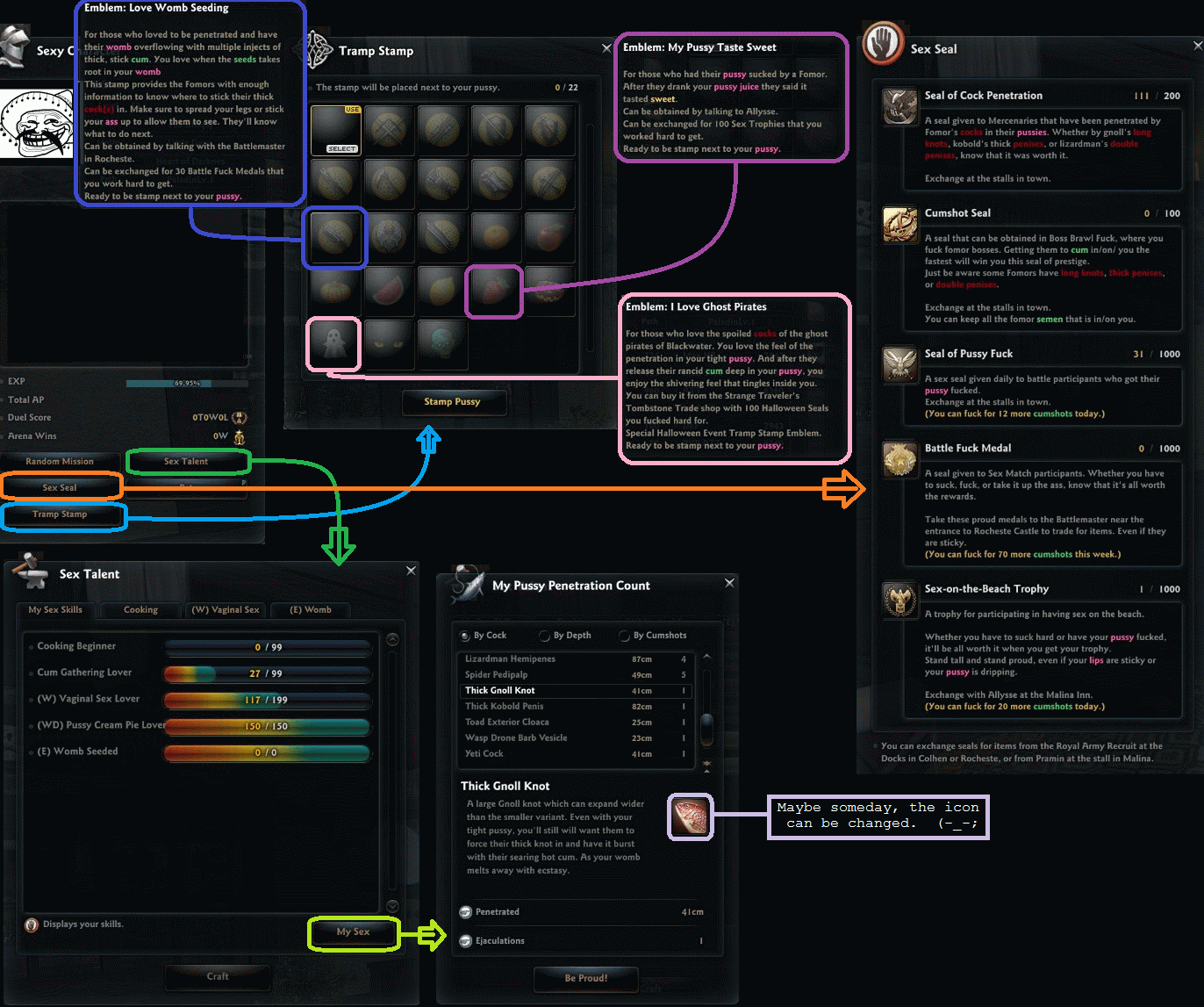Click the Battle Fuck Medal seal icon
1204x1007 pixels.
click(x=899, y=459)
